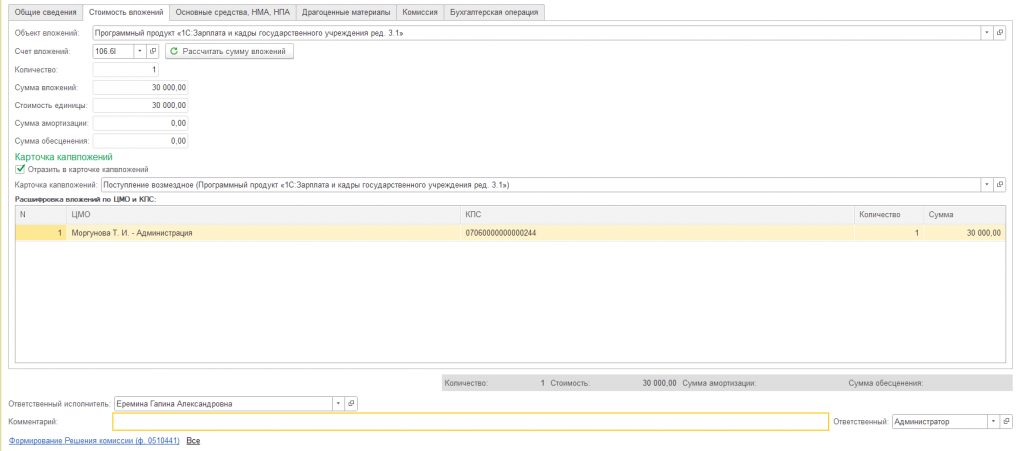
Task: Click the Комментарий input field
Action: tap(470, 422)
